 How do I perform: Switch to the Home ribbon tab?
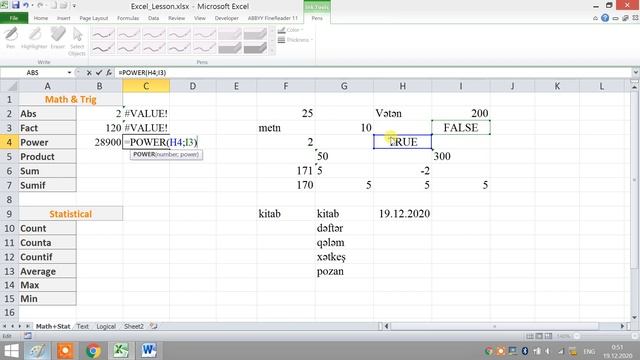click(x=40, y=18)
